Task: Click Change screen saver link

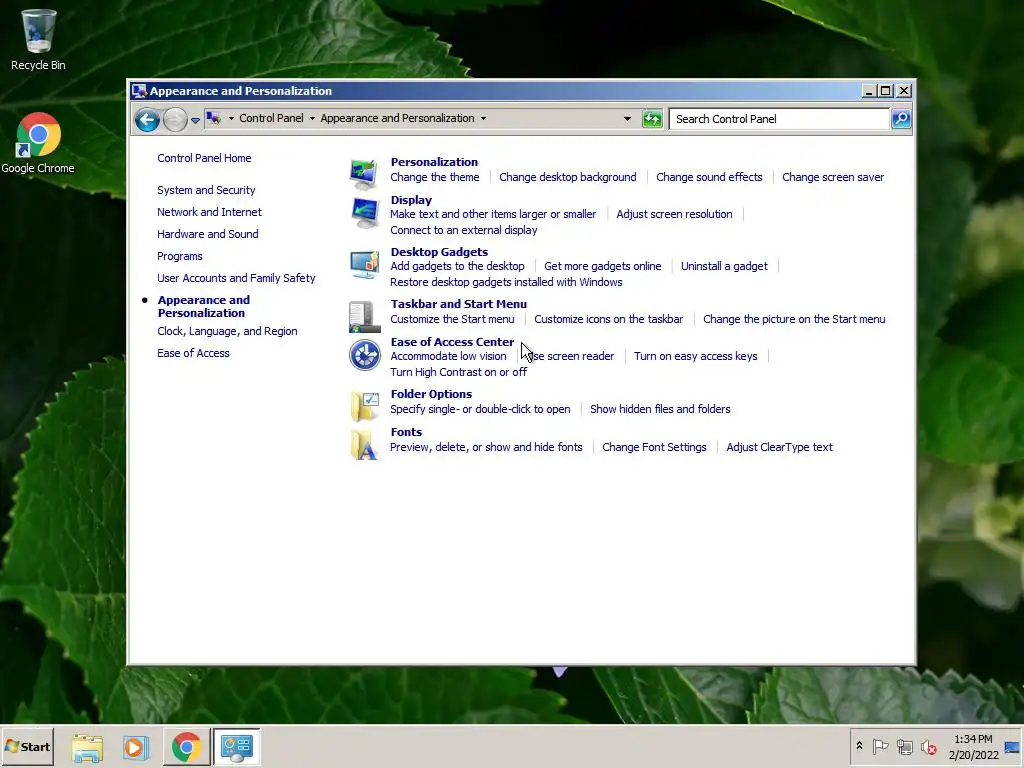Action: point(833,177)
